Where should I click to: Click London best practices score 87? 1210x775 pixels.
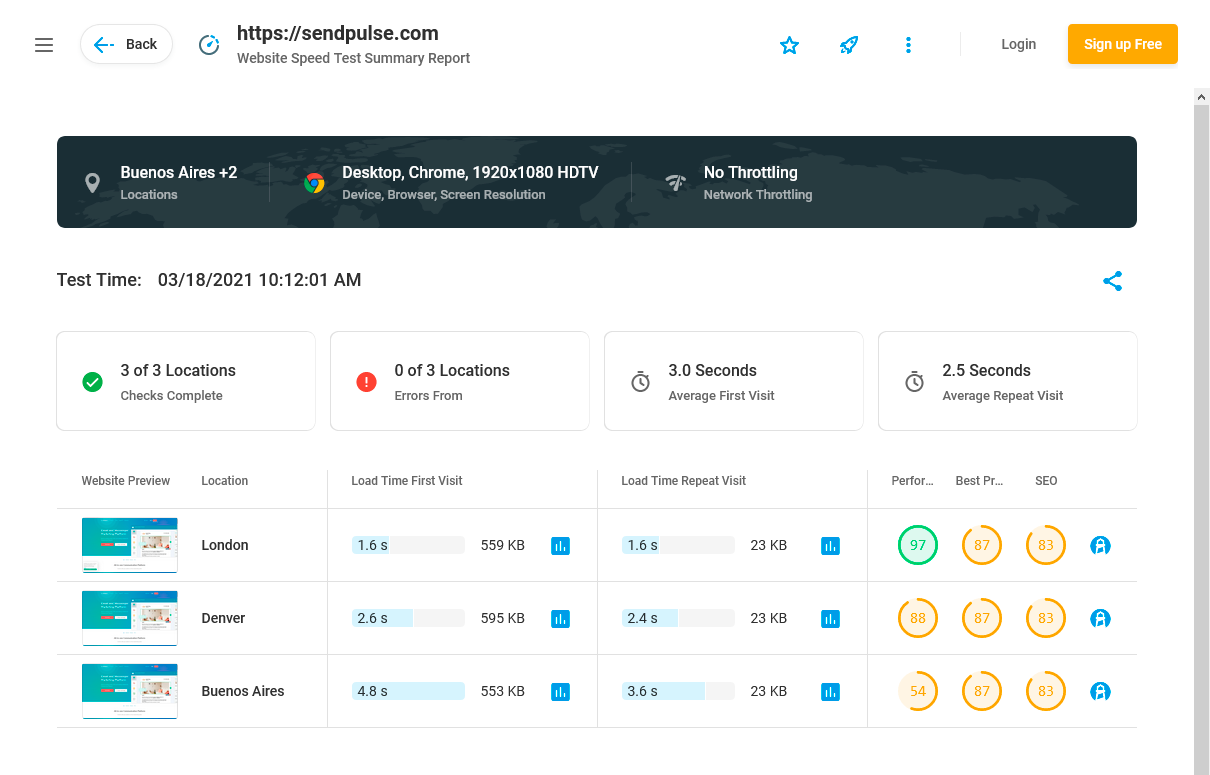pos(982,545)
